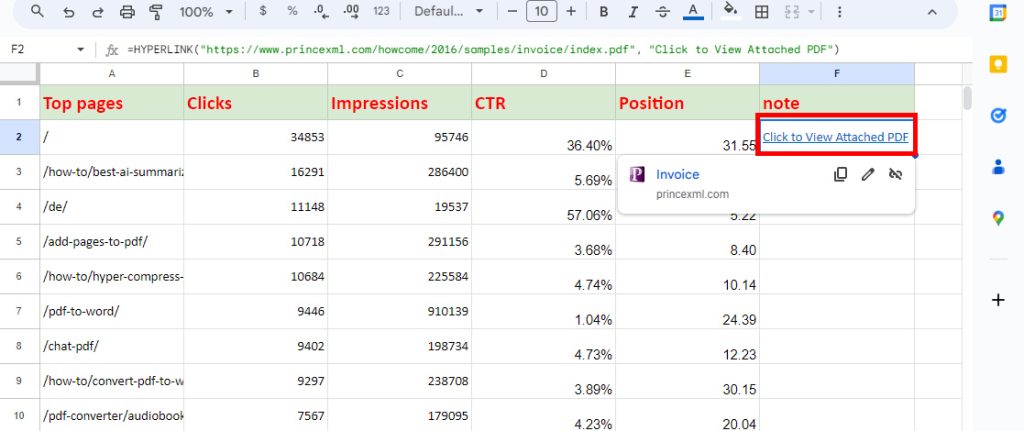This screenshot has height=431, width=1024.
Task: Select row 5 header
Action: tap(19, 242)
